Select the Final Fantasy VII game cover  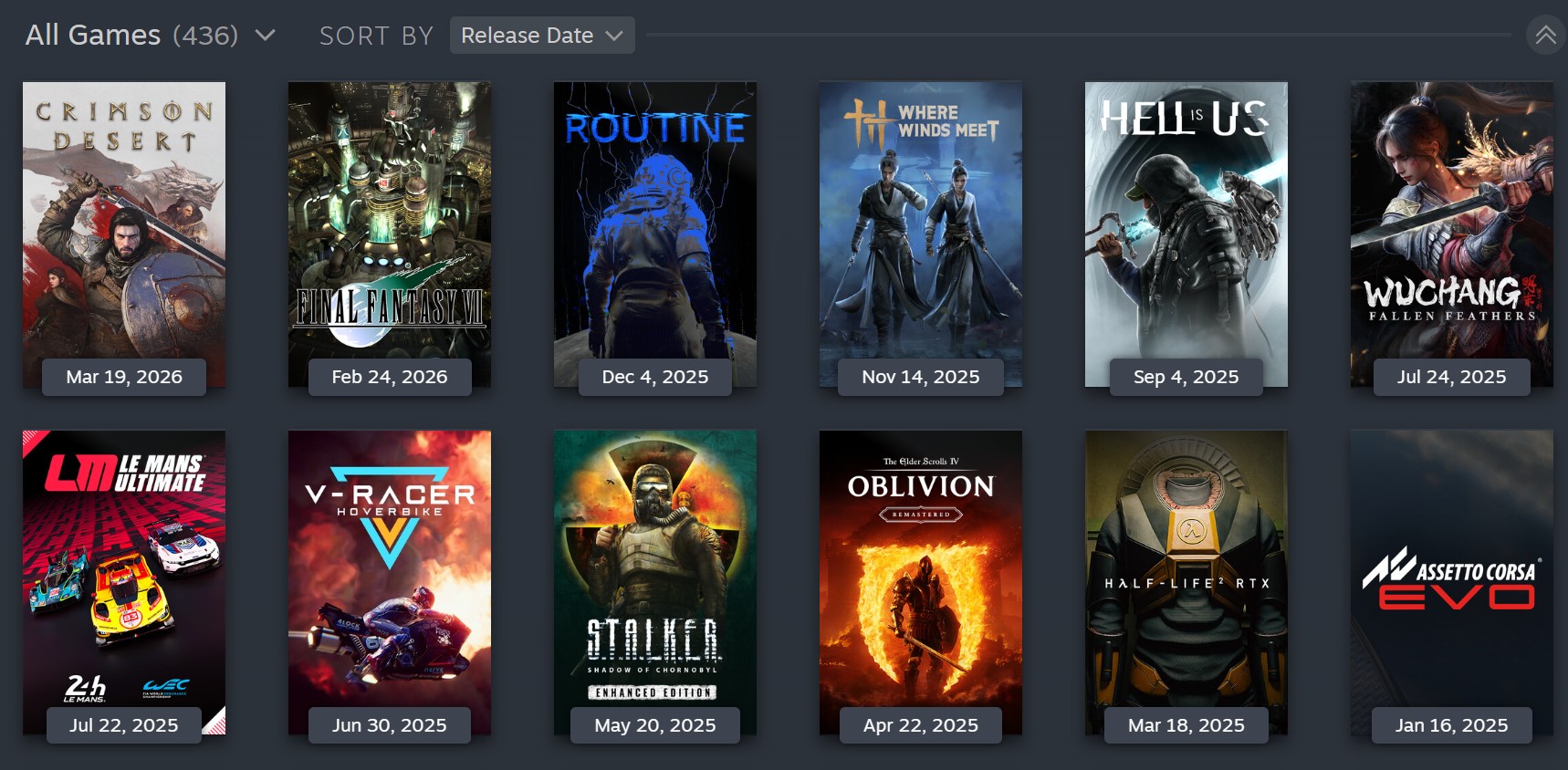(x=390, y=234)
